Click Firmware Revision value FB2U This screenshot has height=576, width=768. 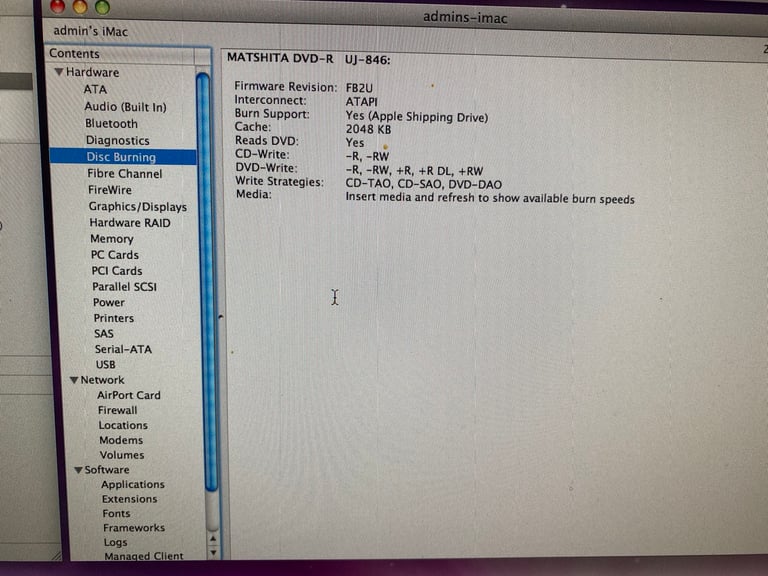(x=359, y=88)
